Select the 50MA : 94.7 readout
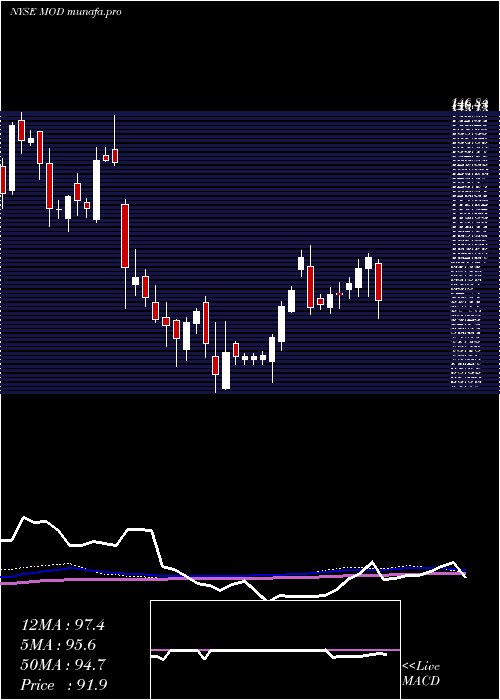Screen dimensions: 500x700 tap(62, 665)
